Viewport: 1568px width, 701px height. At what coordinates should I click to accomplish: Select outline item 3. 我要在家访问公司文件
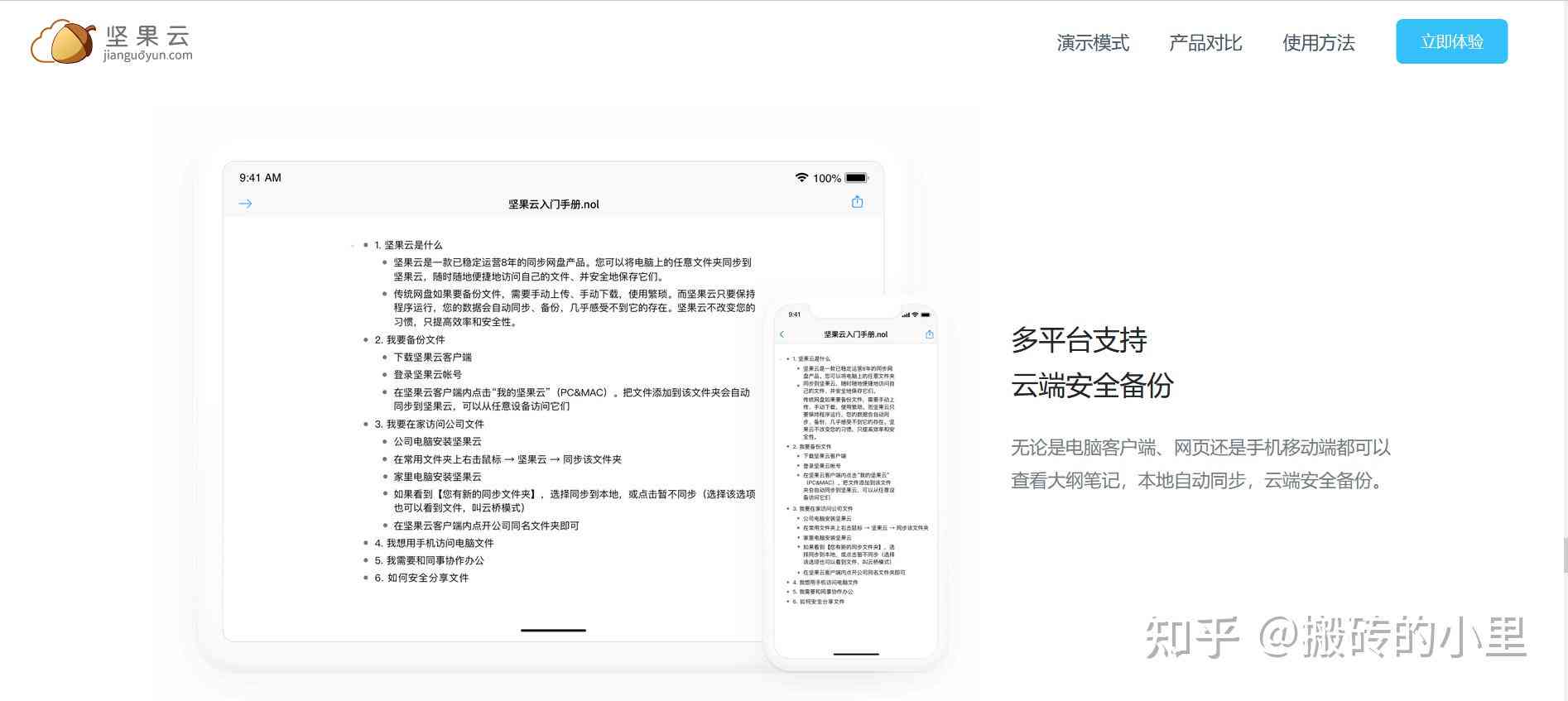click(429, 424)
